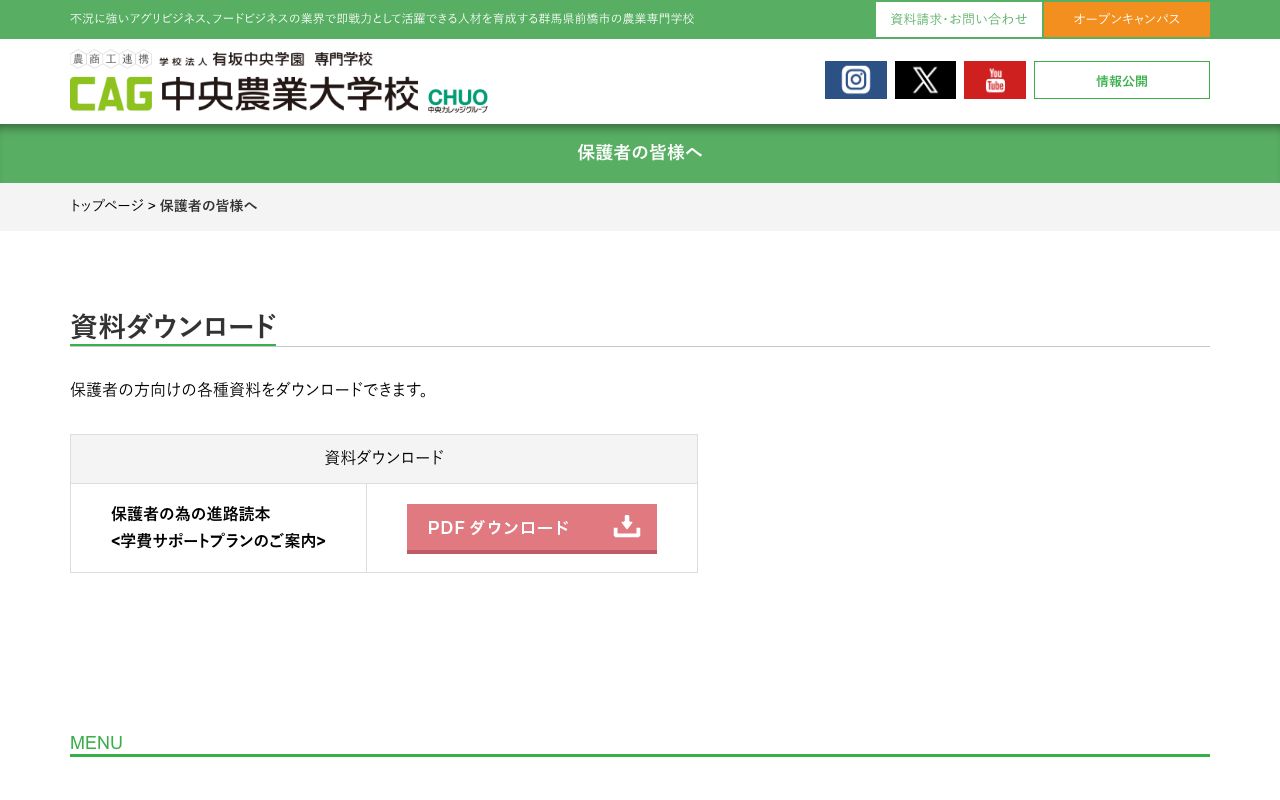The height and width of the screenshot is (800, 1280).
Task: Click the 保護者の為の進路読本 table cell
Action: pyautogui.click(x=218, y=528)
